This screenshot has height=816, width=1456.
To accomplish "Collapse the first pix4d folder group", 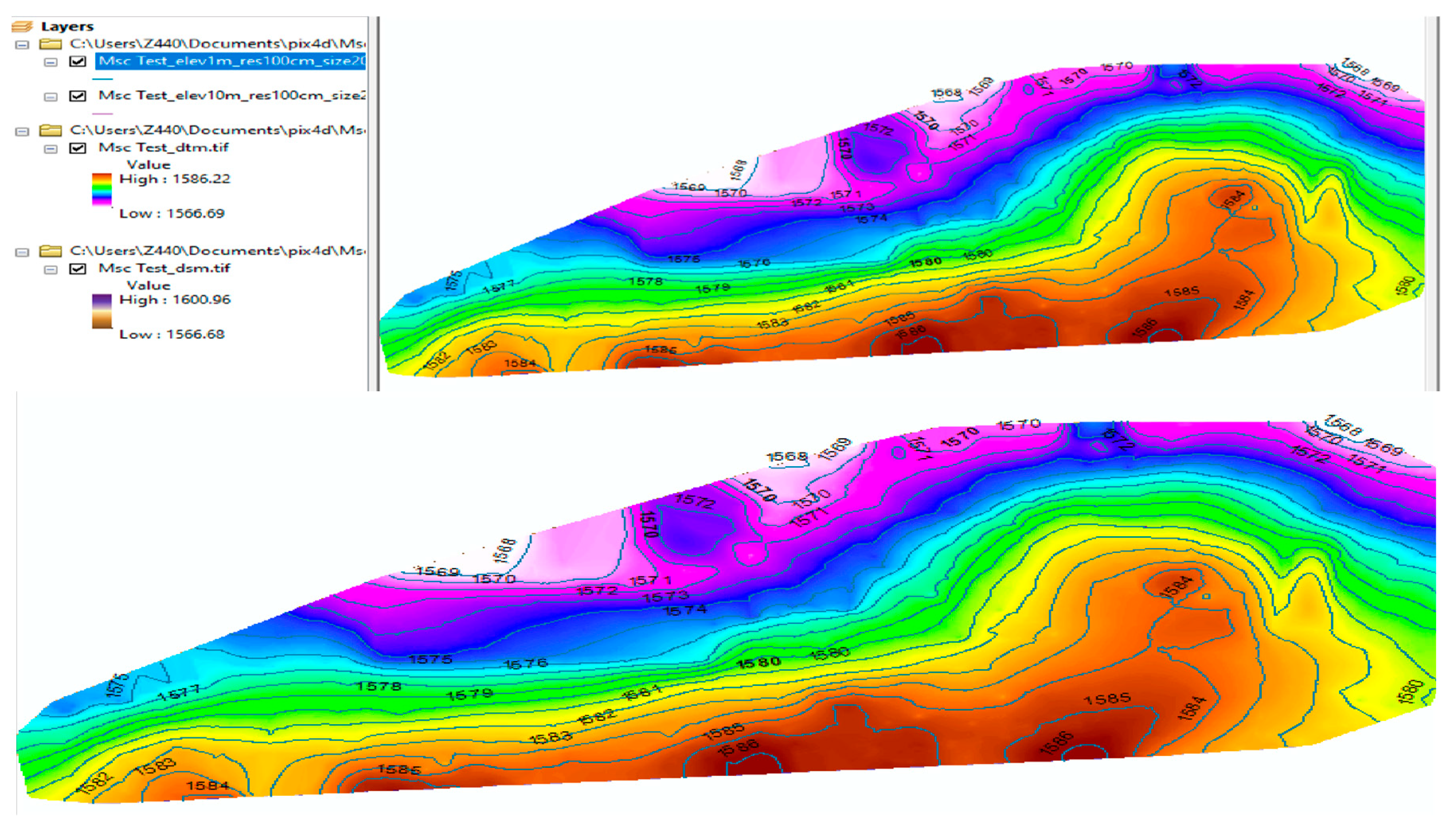I will click(22, 45).
